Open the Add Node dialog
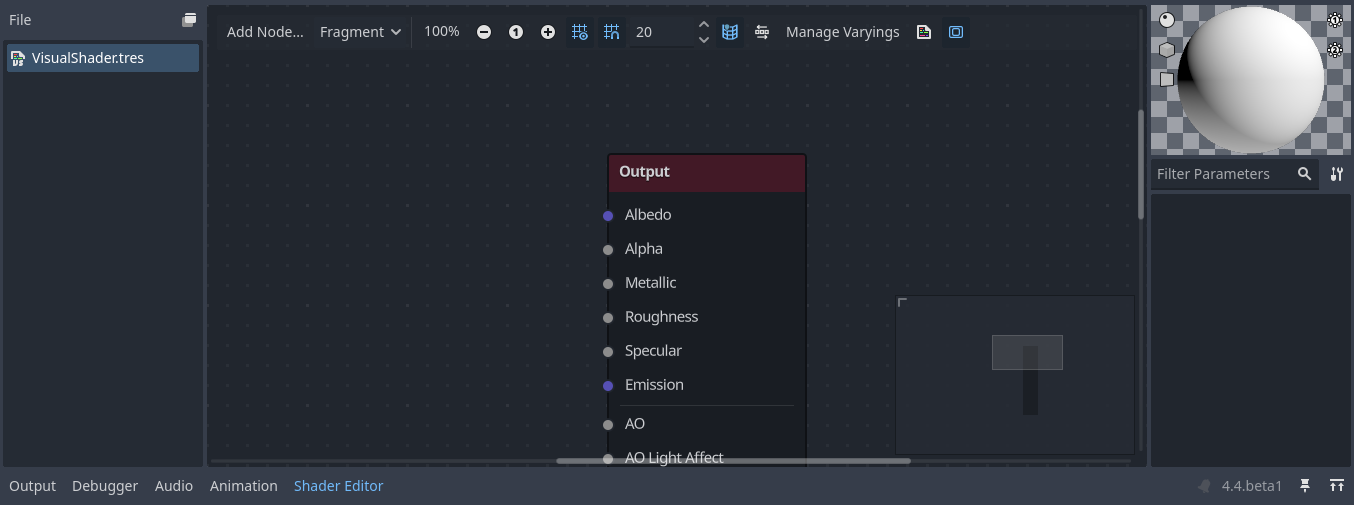This screenshot has width=1354, height=505. click(x=265, y=32)
